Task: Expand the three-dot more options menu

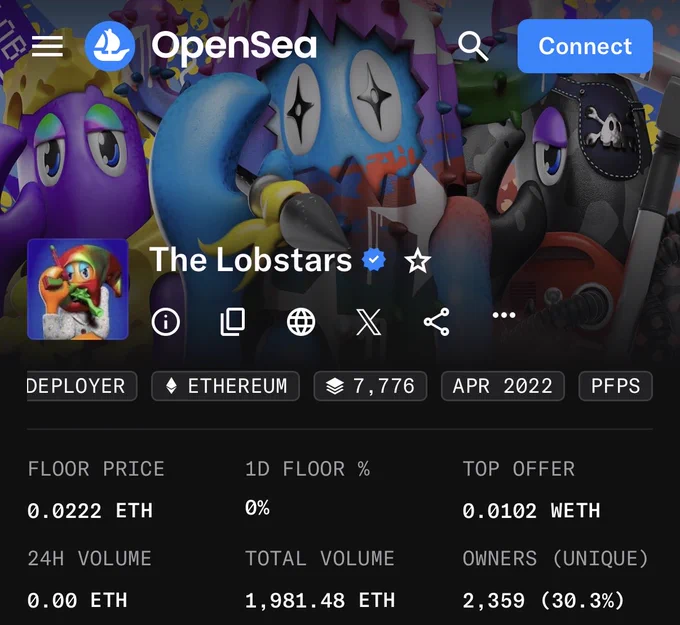Action: [504, 315]
